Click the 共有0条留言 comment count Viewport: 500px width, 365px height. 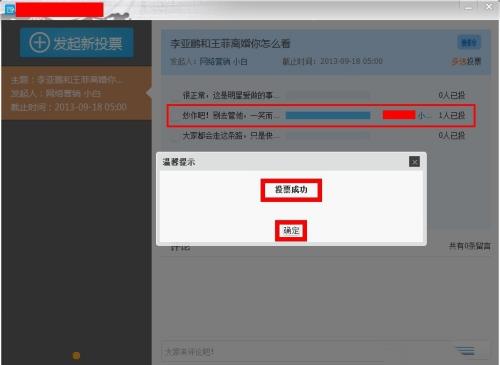click(x=469, y=246)
